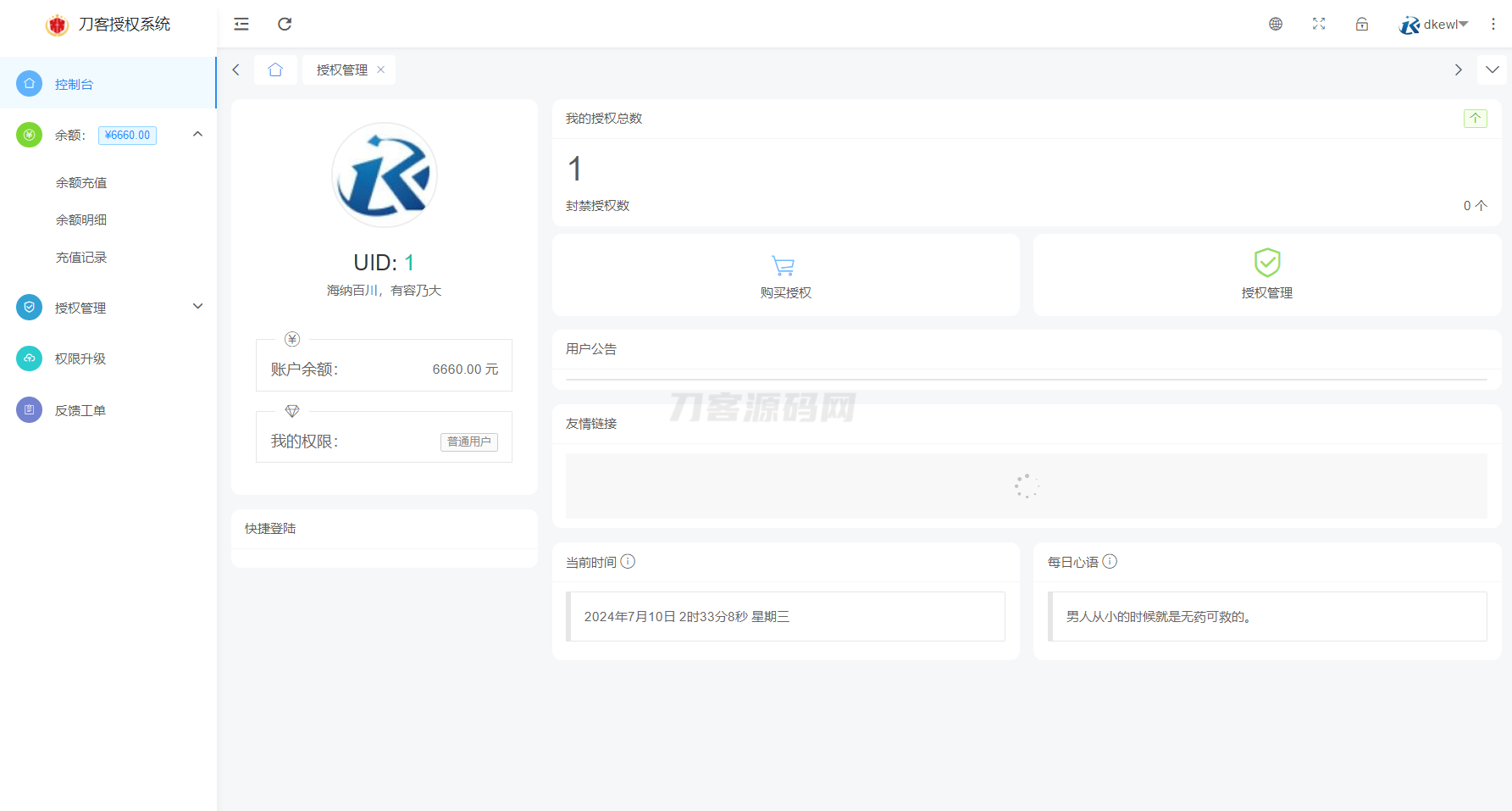
Task: Click the 授权管理 shield icon
Action: 1266,264
